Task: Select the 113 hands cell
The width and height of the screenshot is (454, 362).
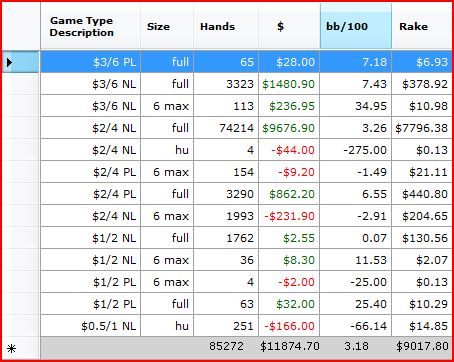Action: (x=226, y=106)
